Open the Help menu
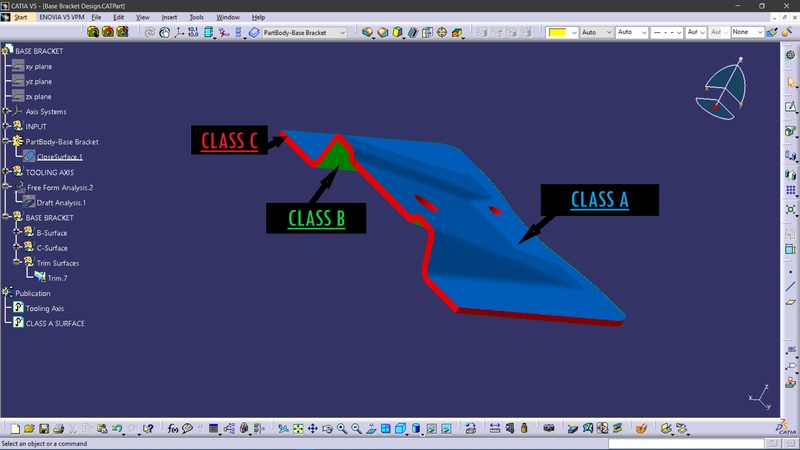The image size is (800, 450). [x=258, y=17]
